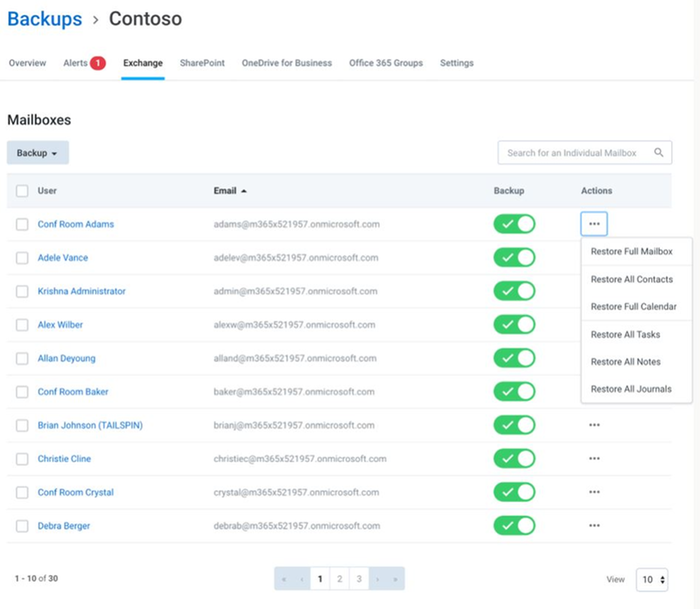Open actions ellipsis for Conf Room Adams
This screenshot has height=609, width=700.
594,224
